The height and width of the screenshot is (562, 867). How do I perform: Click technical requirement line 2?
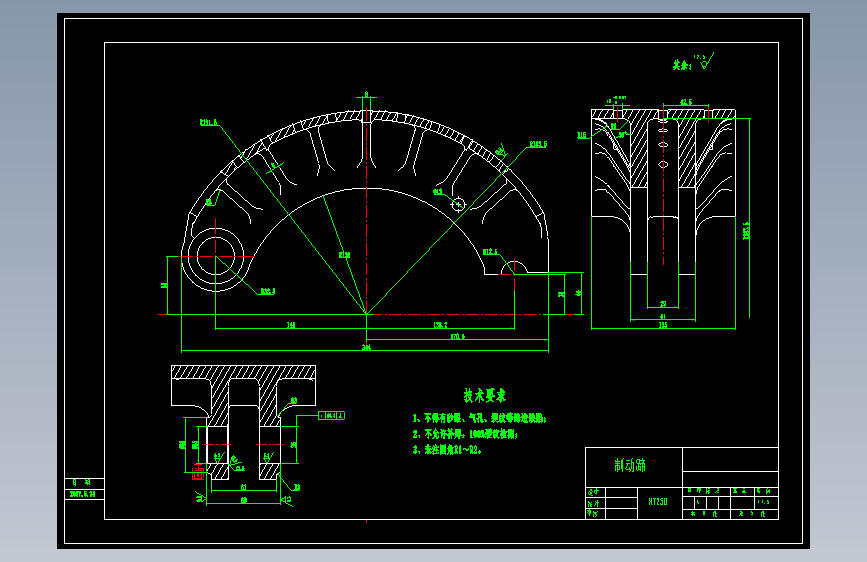(465, 434)
